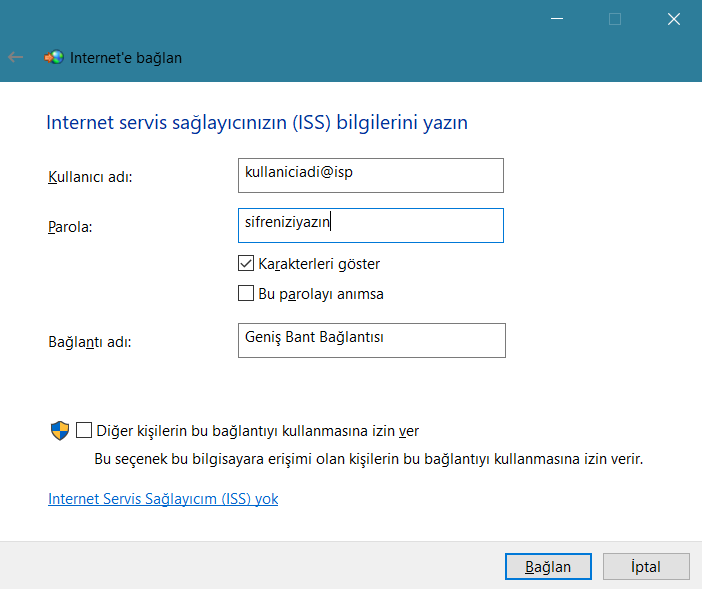The width and height of the screenshot is (702, 589).
Task: Click the ISS bilgilerini yazın heading
Action: 257,123
